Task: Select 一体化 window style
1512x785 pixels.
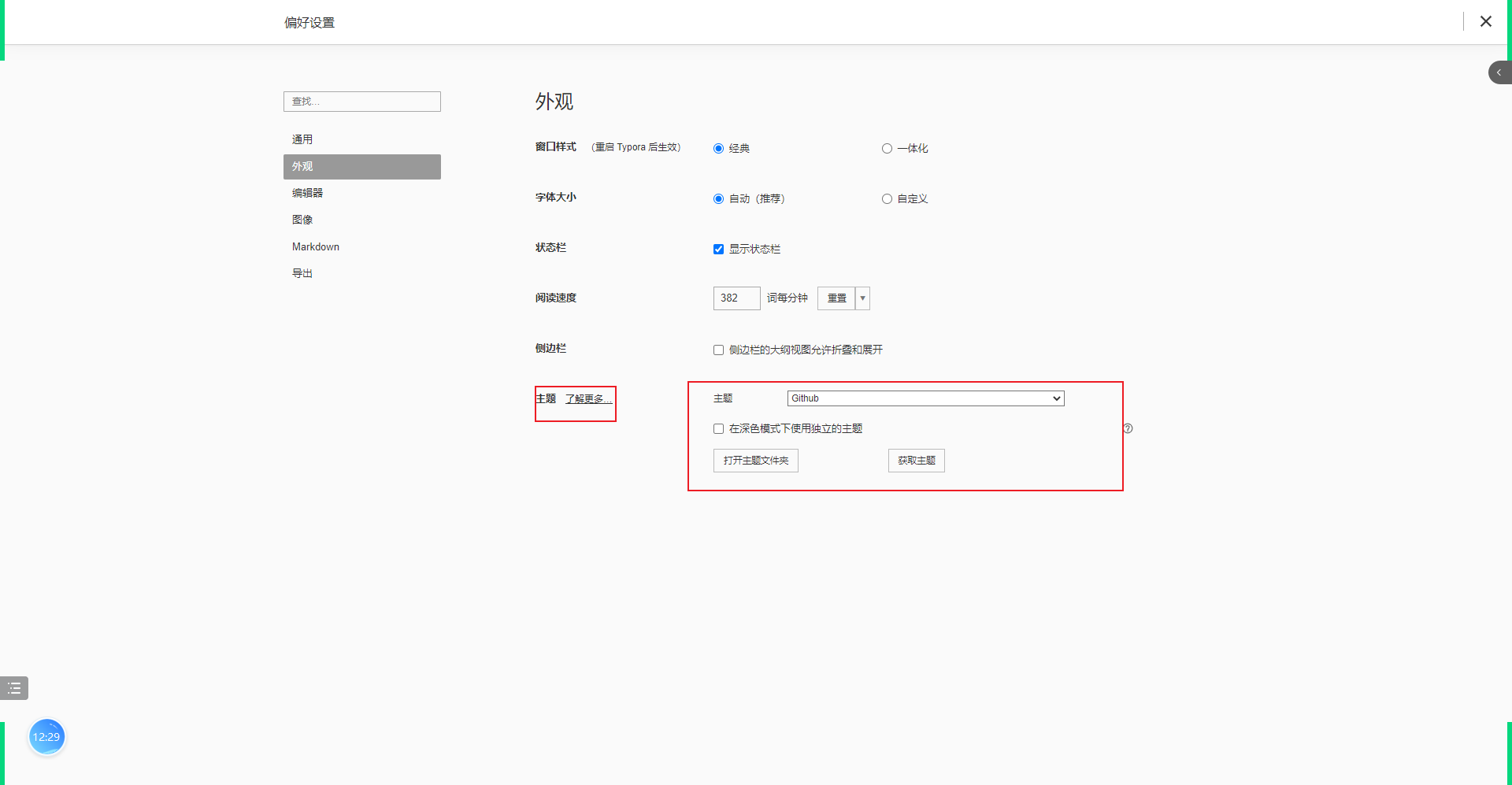Action: (x=887, y=149)
